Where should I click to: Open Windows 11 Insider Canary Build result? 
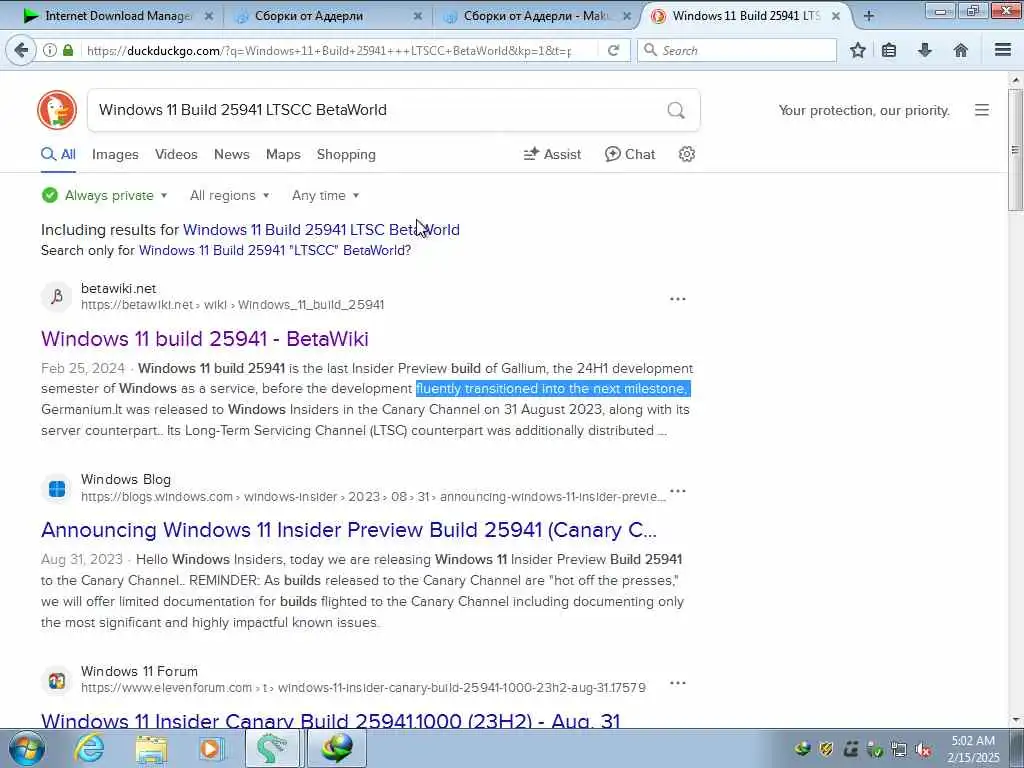click(x=330, y=721)
